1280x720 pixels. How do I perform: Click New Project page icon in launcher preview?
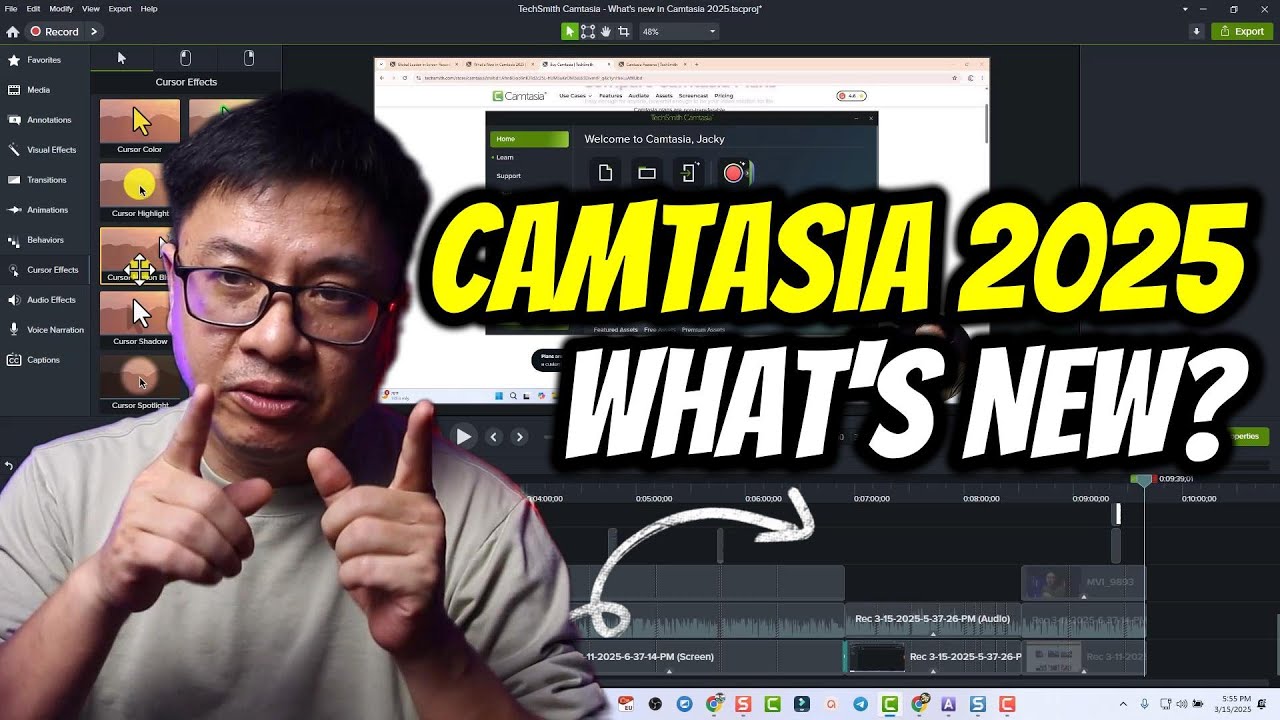tap(605, 173)
